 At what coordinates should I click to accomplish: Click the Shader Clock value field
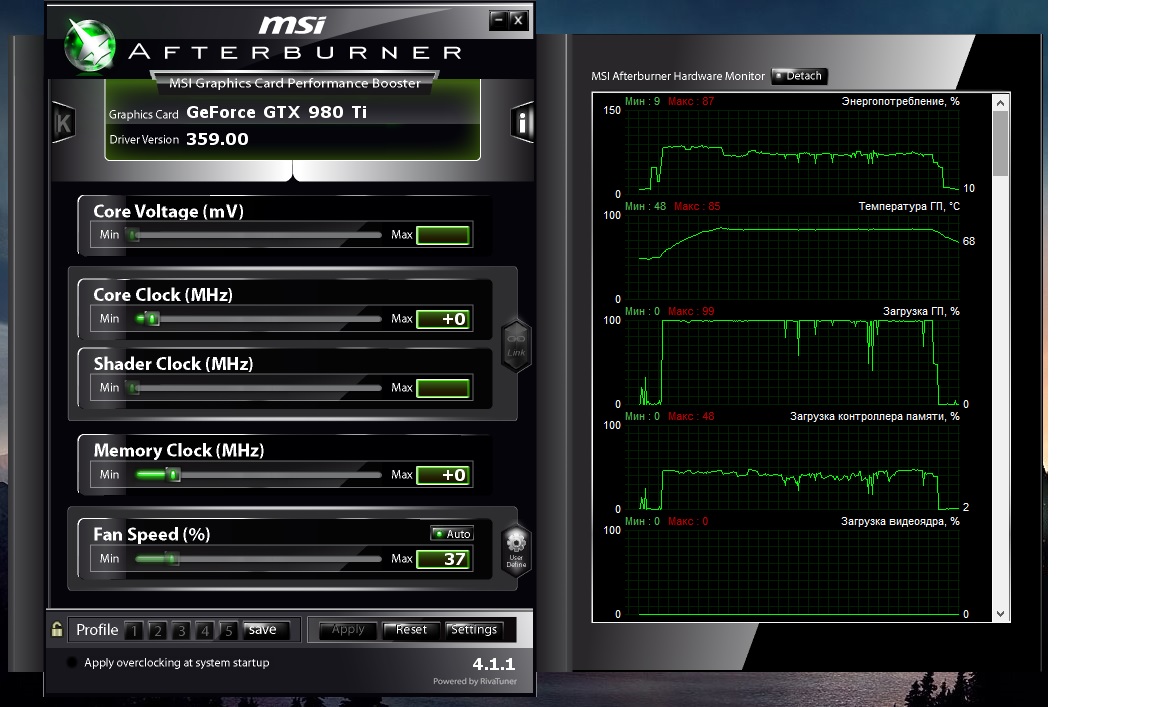tap(443, 388)
